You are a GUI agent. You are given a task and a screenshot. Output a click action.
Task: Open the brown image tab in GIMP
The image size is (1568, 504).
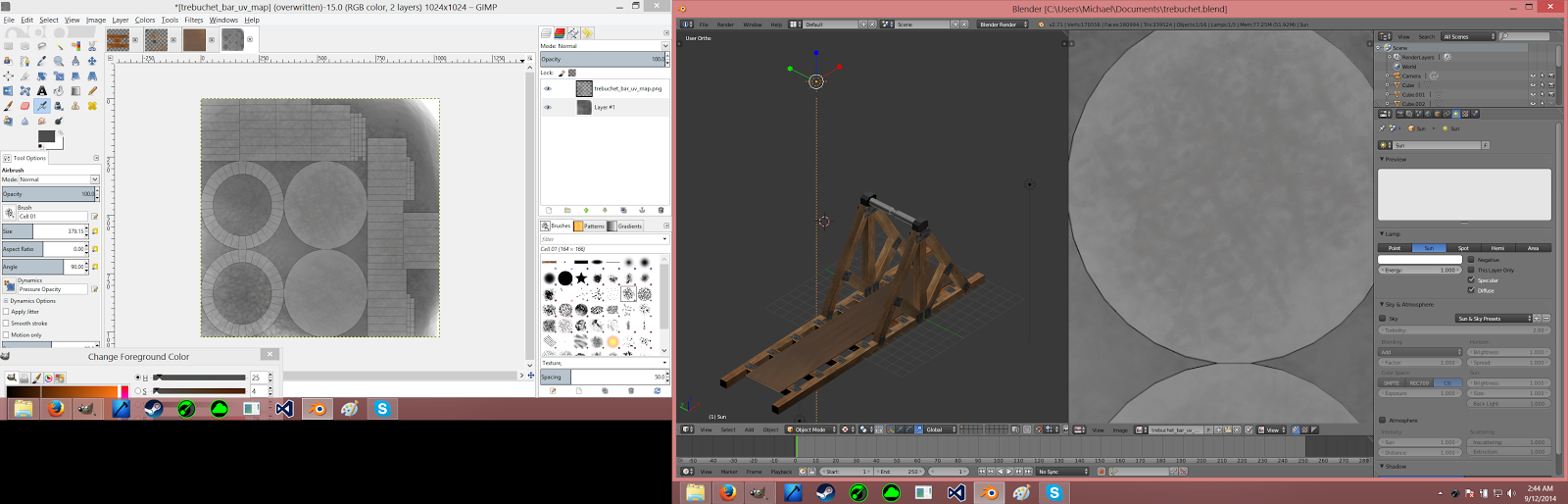coord(194,39)
